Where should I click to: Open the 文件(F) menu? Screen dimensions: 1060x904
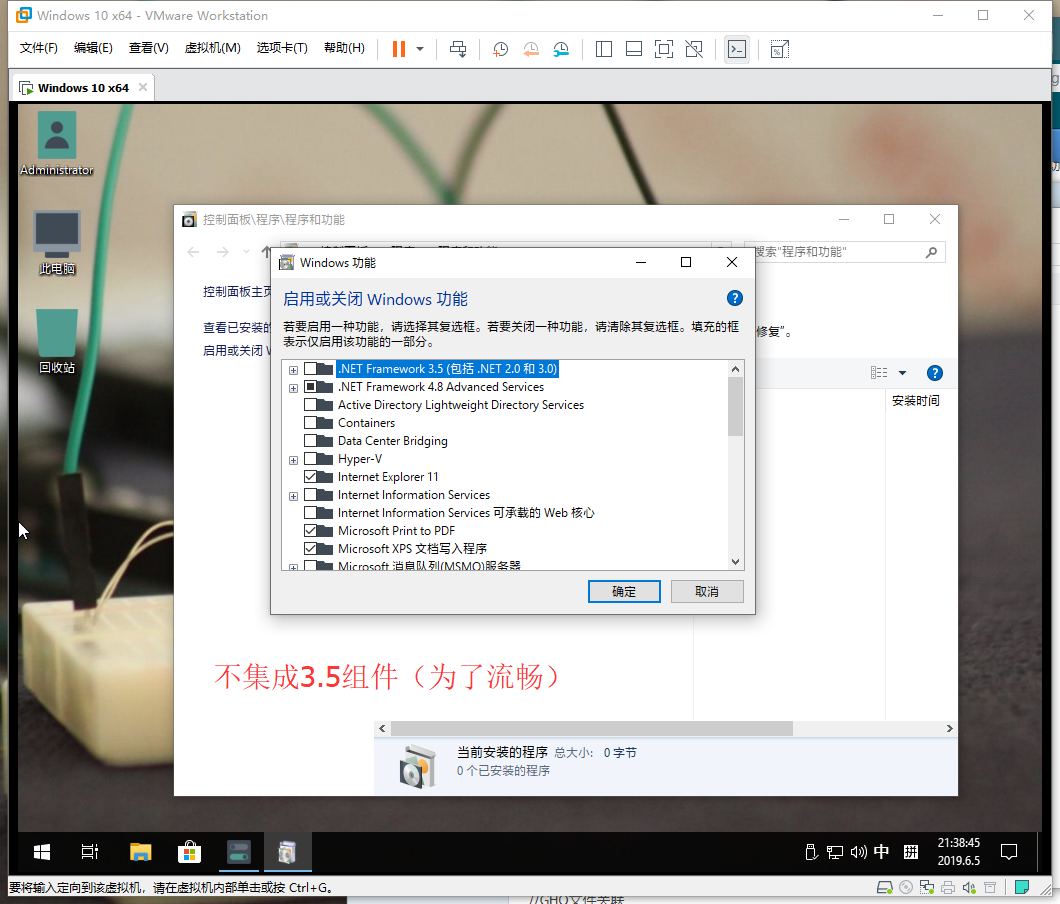click(x=39, y=48)
